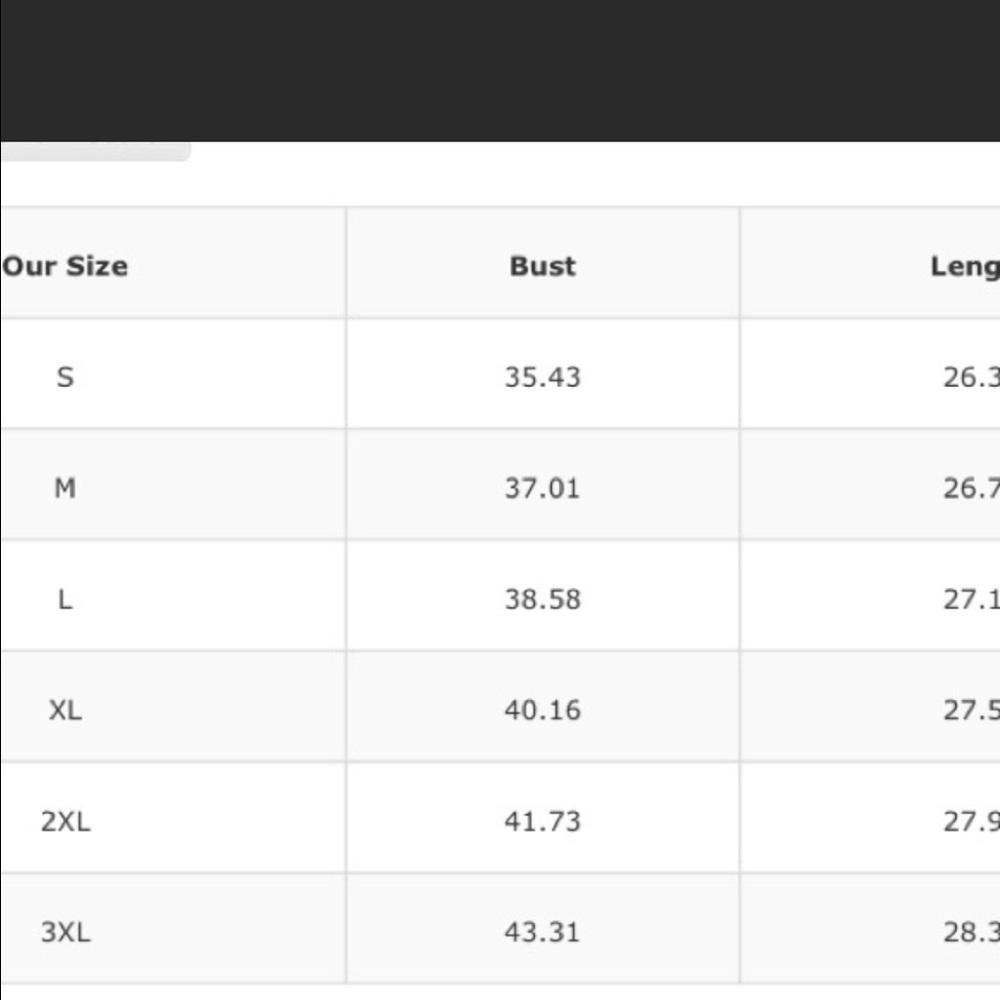Screen dimensions: 1000x1000
Task: Click the length value in the XL row
Action: pos(970,710)
